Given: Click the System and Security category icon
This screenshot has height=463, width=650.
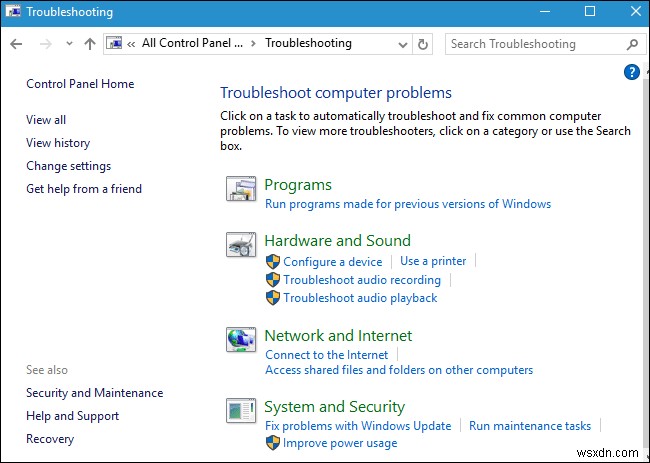Looking at the screenshot, I should click(x=241, y=410).
